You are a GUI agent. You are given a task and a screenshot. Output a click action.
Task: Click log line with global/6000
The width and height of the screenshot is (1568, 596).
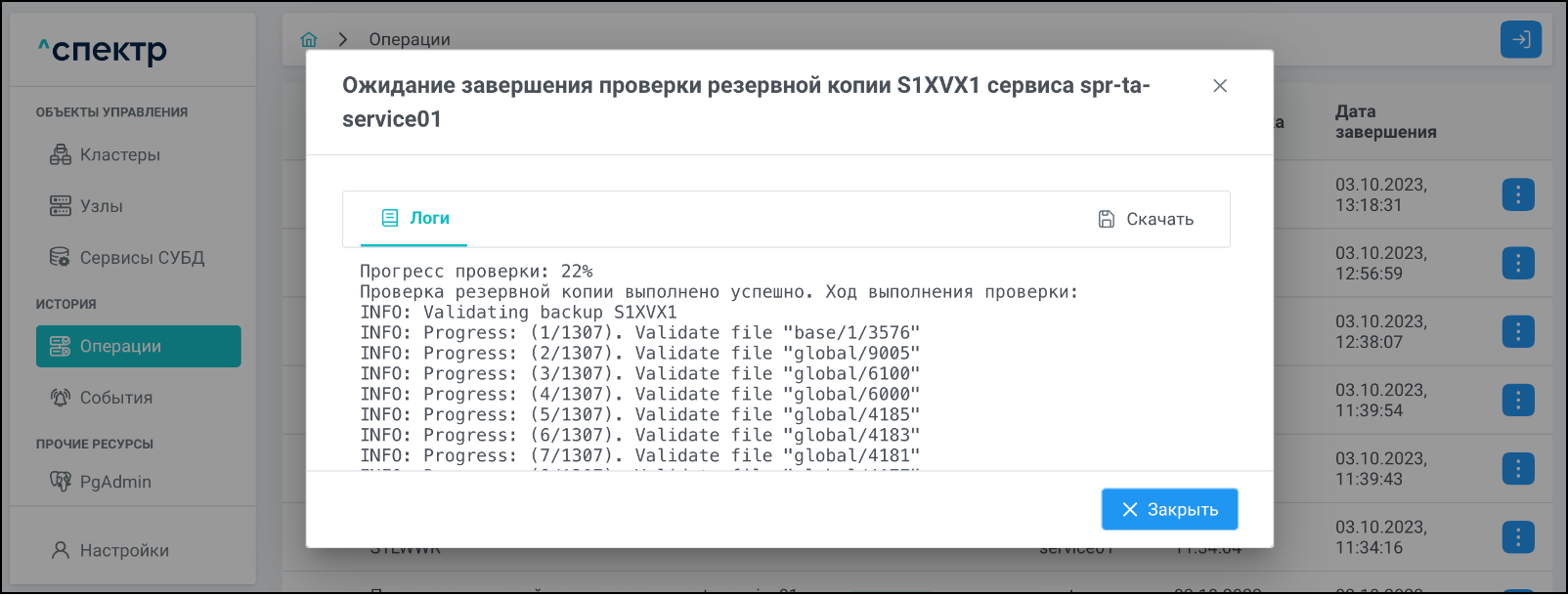(x=640, y=394)
